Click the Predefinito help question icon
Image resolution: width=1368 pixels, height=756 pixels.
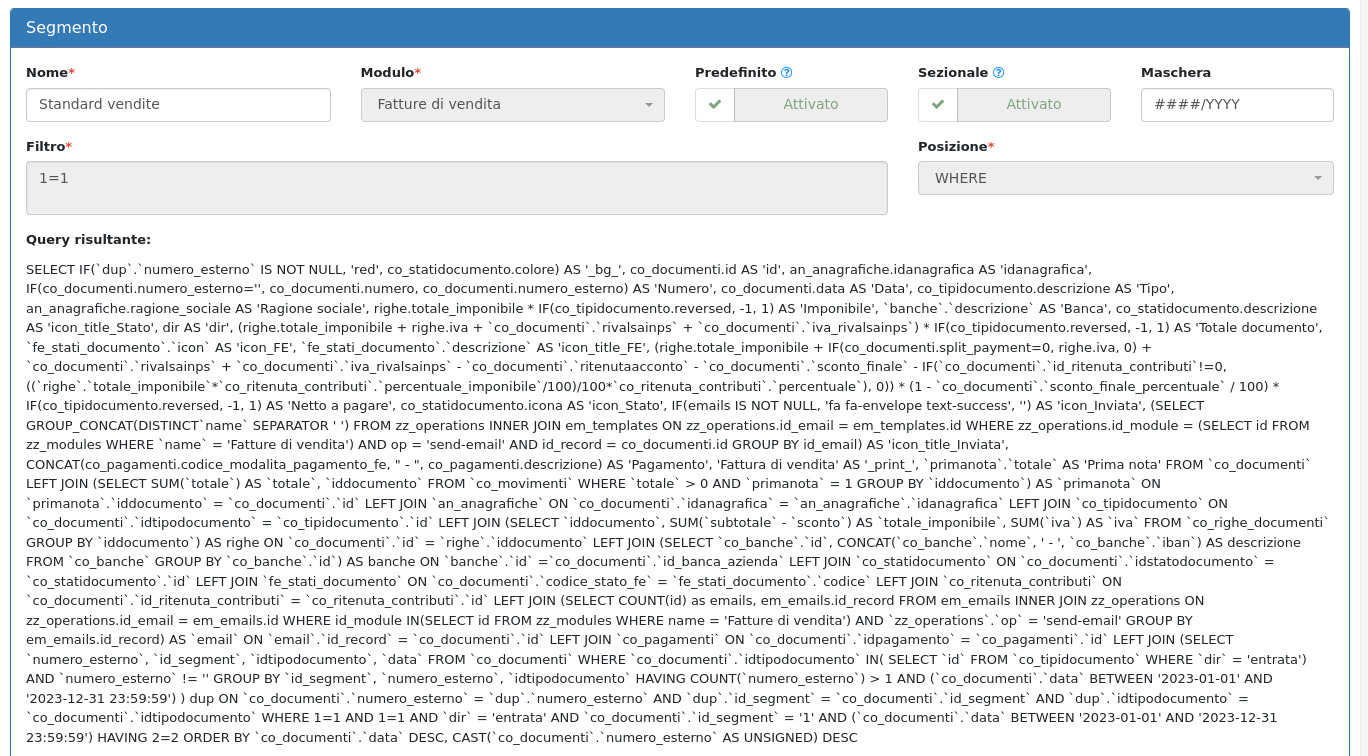coord(786,73)
